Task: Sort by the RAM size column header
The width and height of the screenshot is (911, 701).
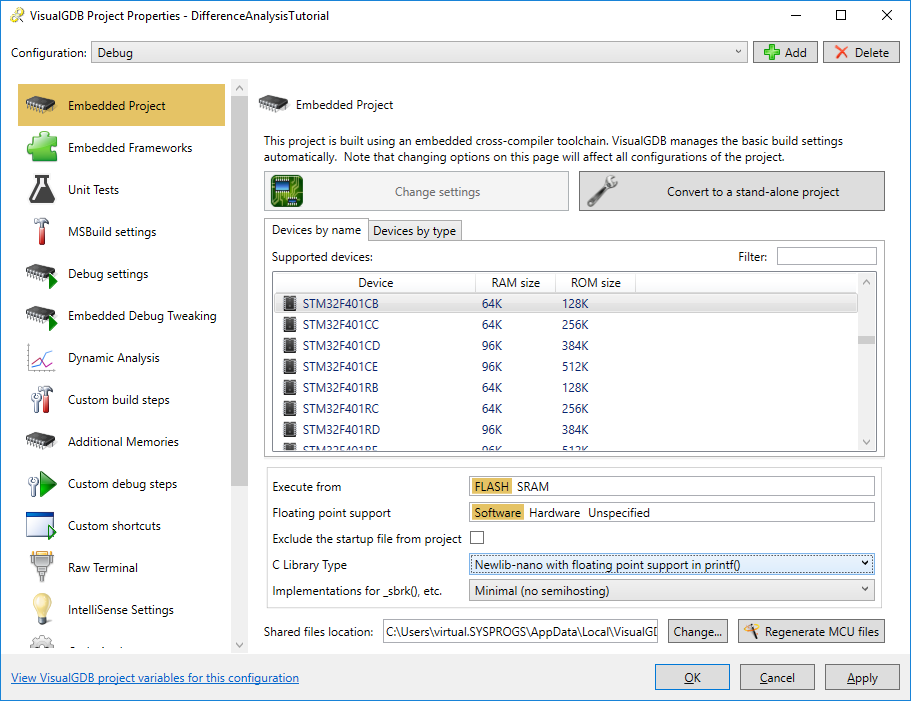Action: [x=515, y=282]
